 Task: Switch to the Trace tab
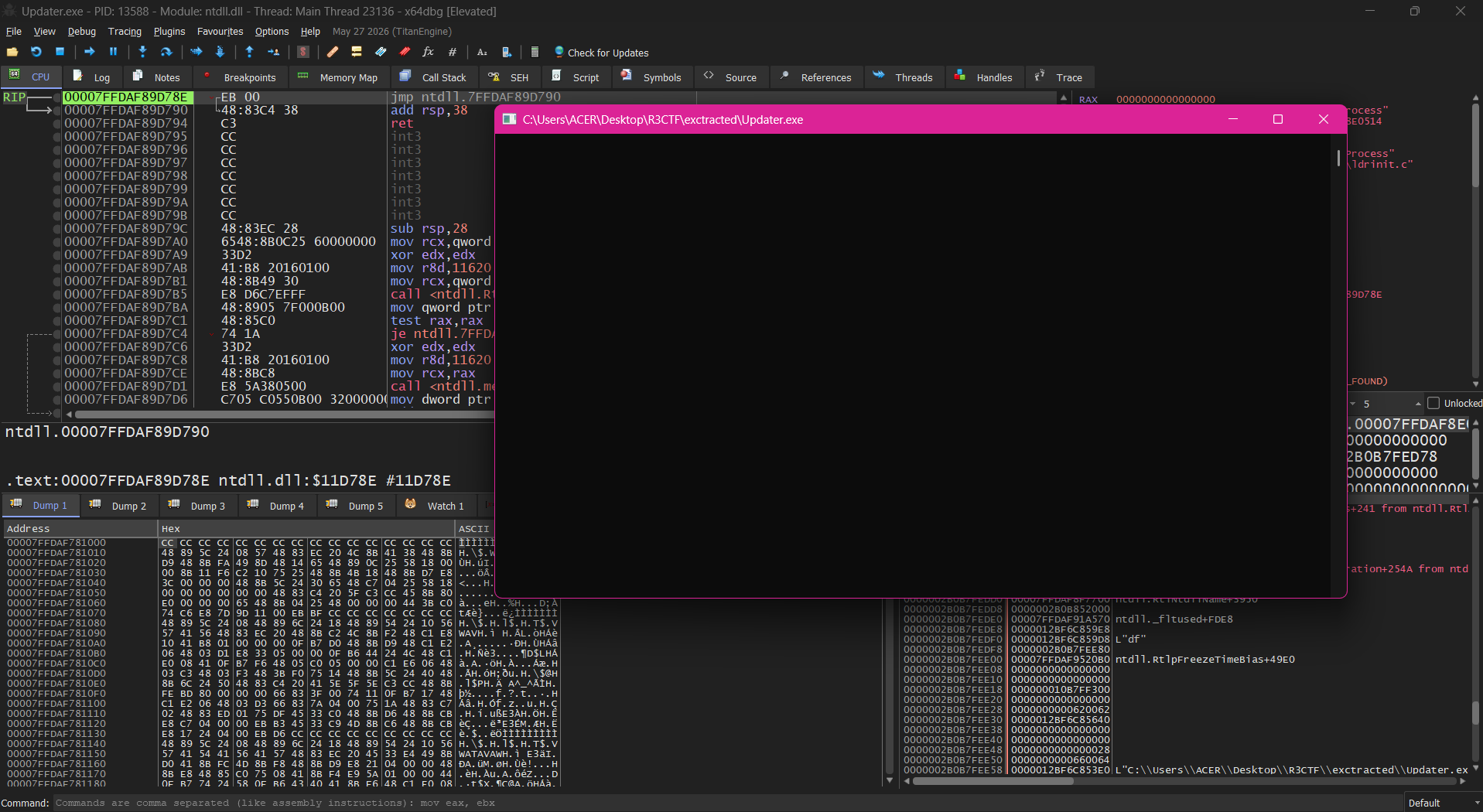(1059, 77)
